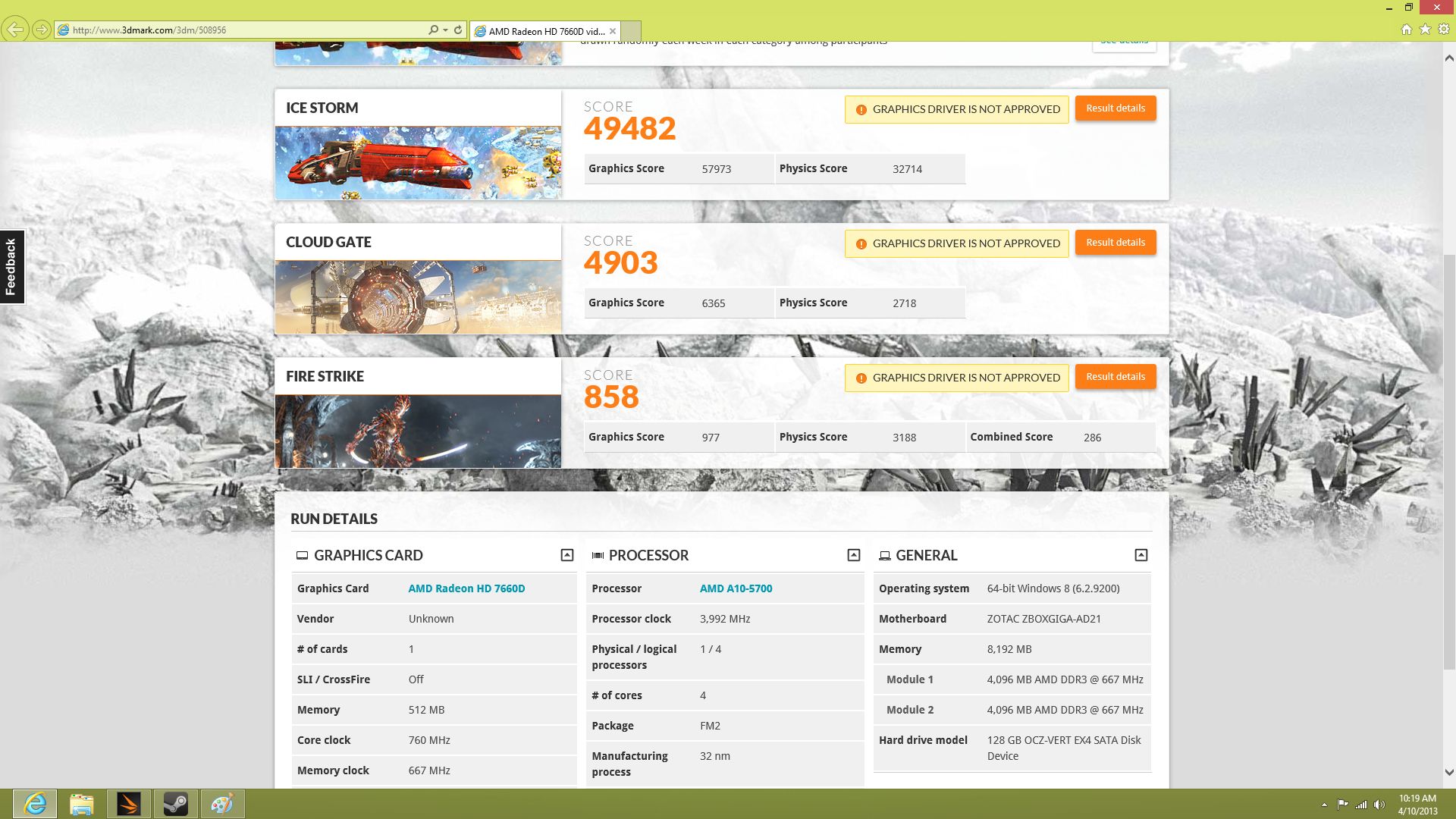Click the Fire Strike score 858
This screenshot has width=1456, height=819.
(x=611, y=397)
